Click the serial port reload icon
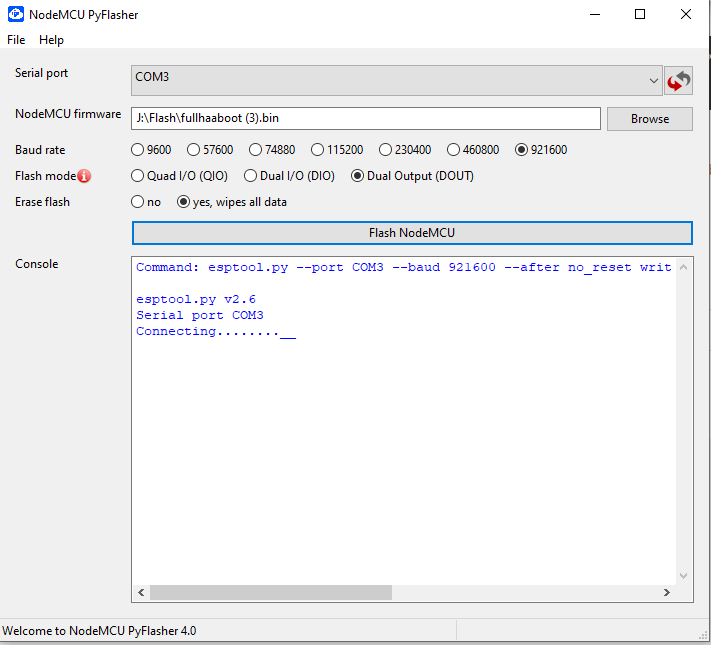This screenshot has width=711, height=645. [678, 81]
